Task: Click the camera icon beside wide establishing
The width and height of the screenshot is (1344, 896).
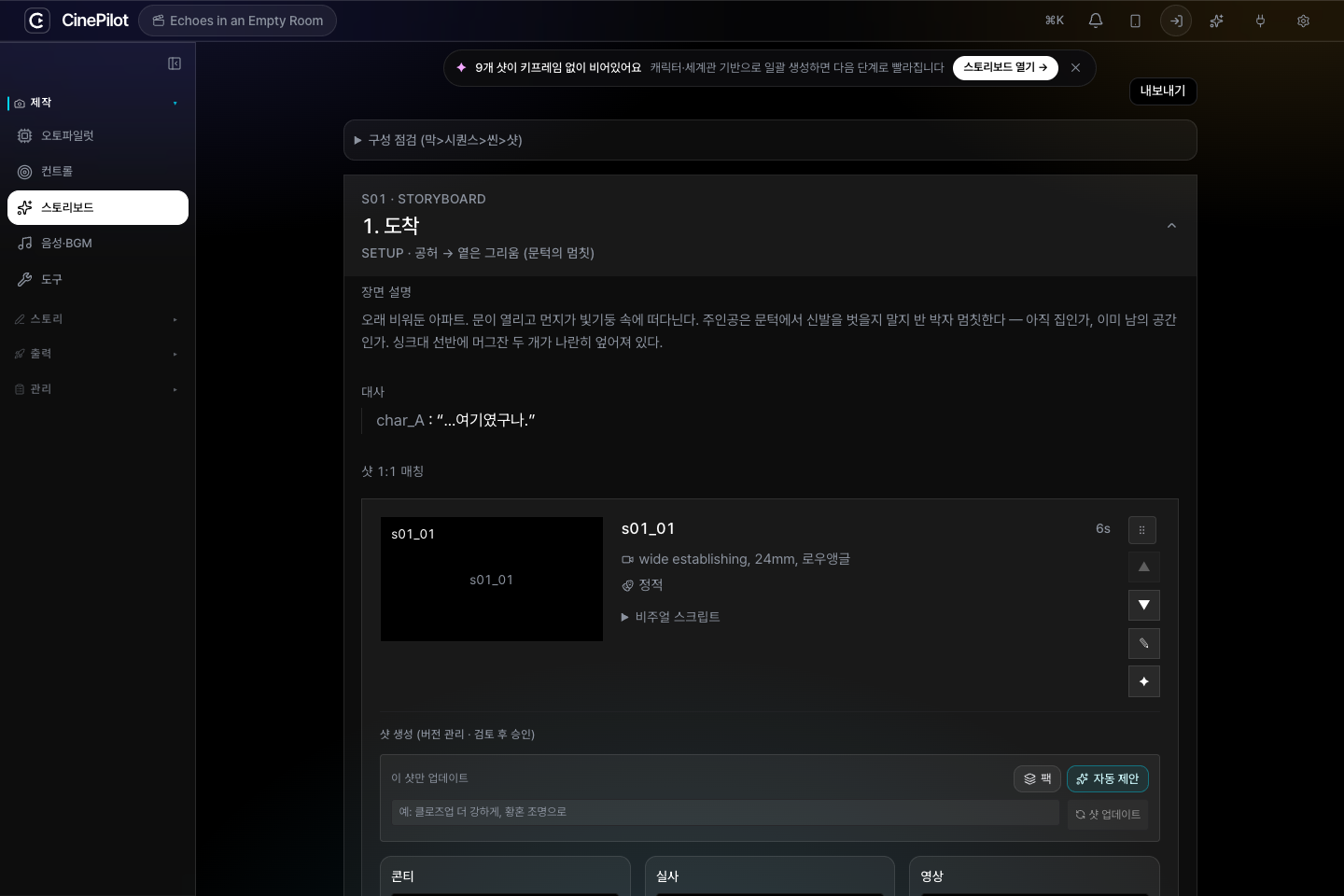Action: (627, 560)
